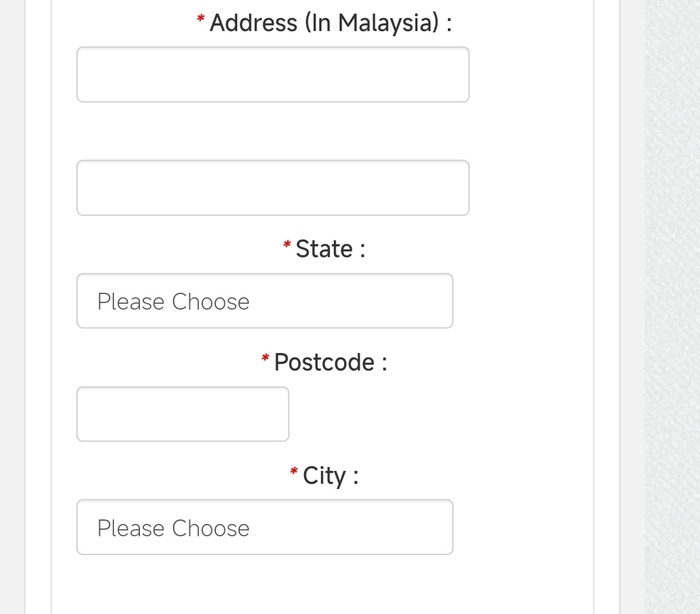Click blank gap between the two address fields
The image size is (700, 614).
tap(272, 132)
